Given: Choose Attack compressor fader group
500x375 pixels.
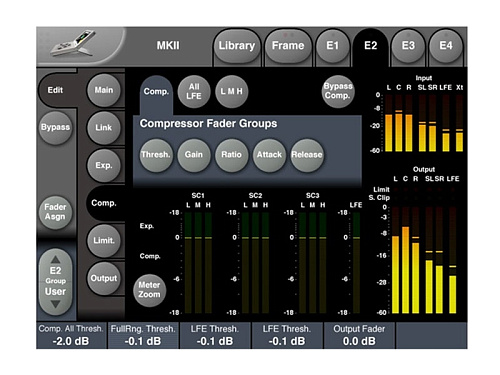Looking at the screenshot, I should (x=269, y=155).
